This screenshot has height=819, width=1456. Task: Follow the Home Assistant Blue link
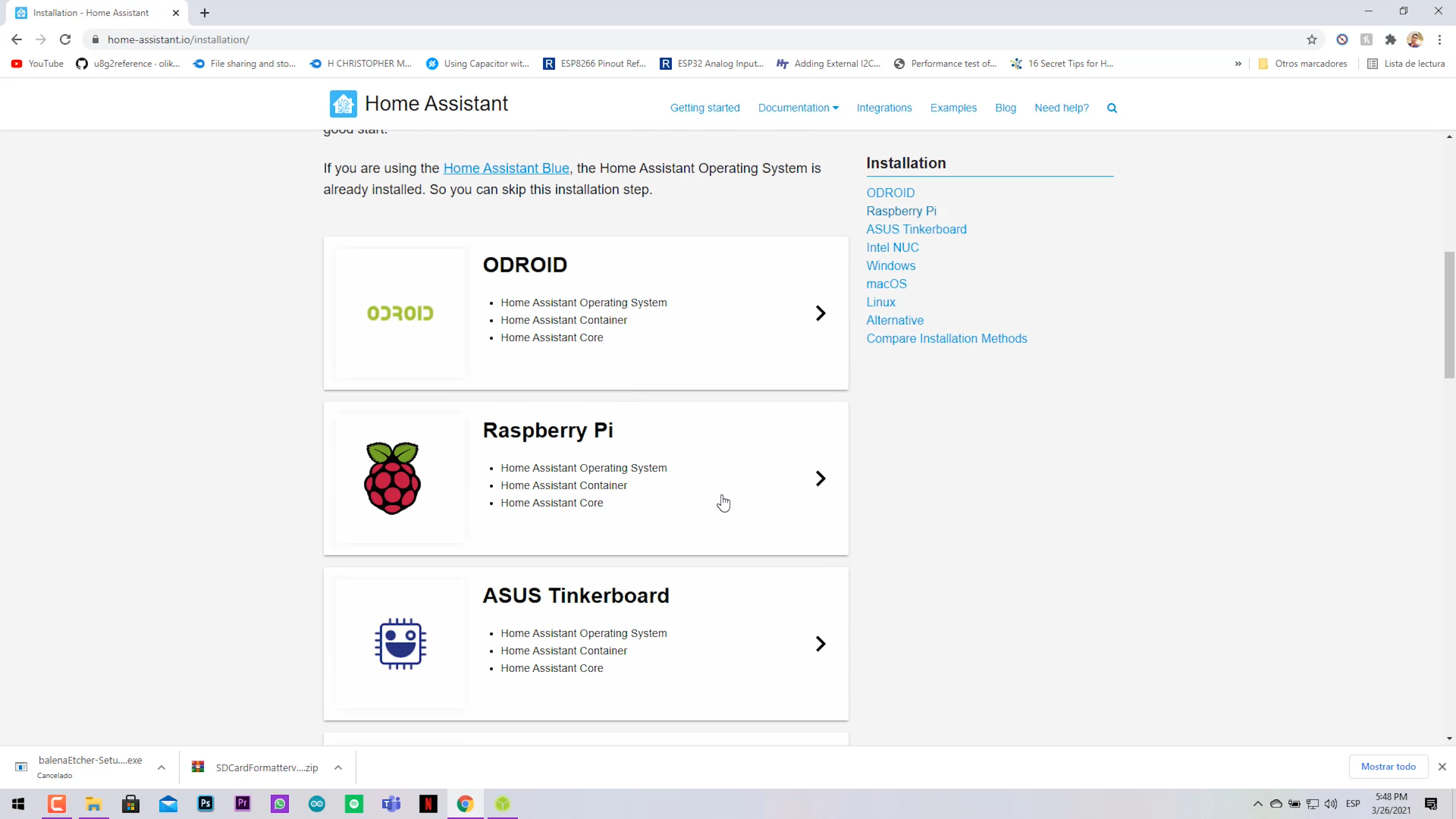tap(506, 168)
